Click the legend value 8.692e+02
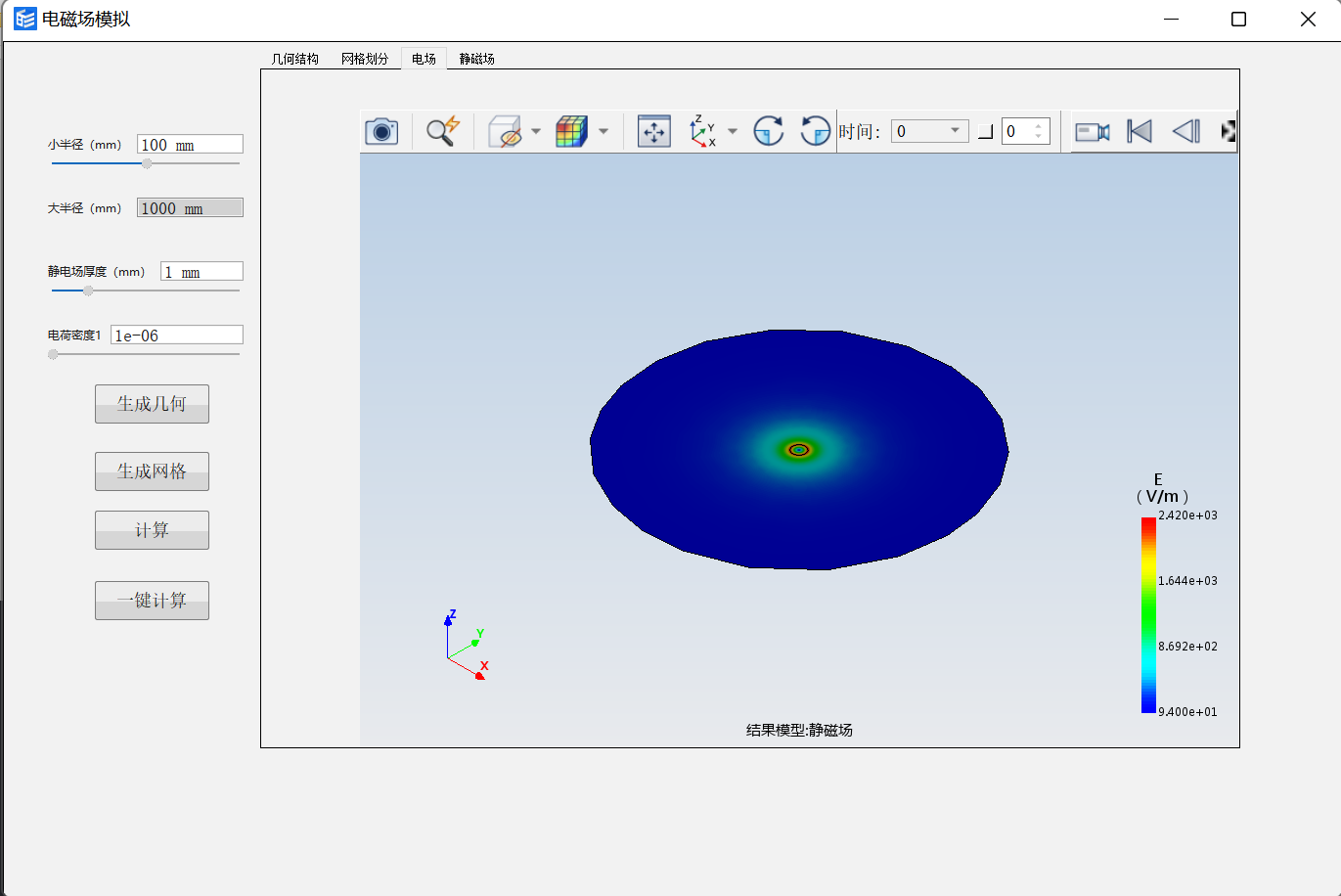This screenshot has width=1341, height=896. click(x=1187, y=646)
